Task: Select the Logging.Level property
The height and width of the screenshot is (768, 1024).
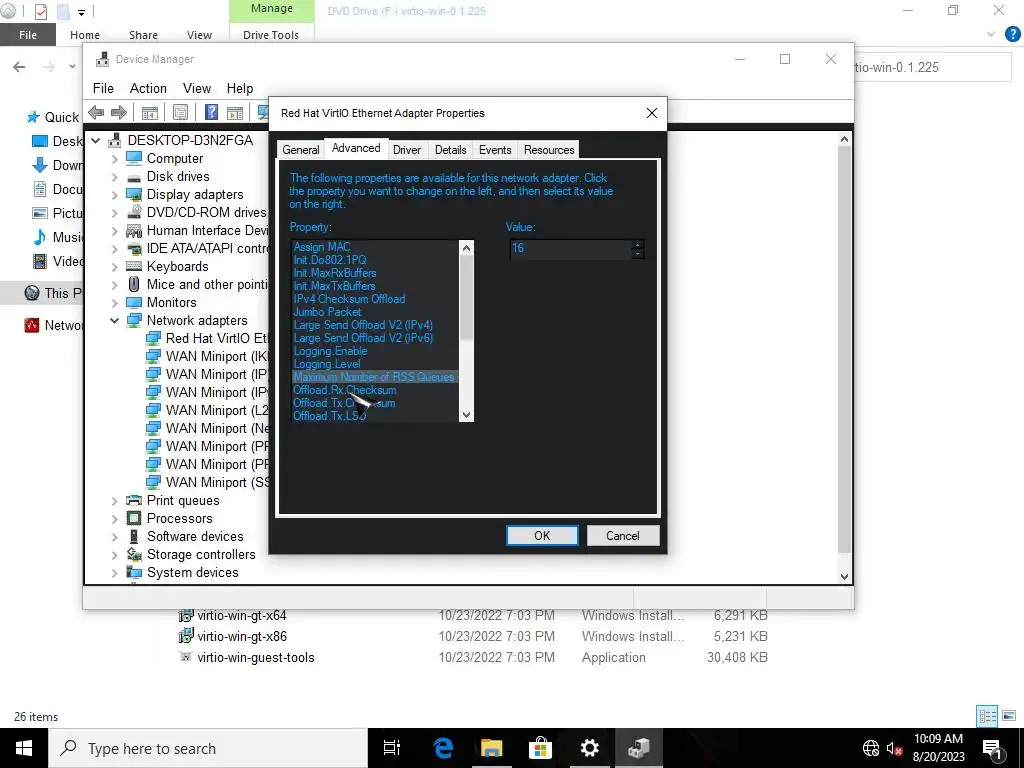Action: coord(327,364)
